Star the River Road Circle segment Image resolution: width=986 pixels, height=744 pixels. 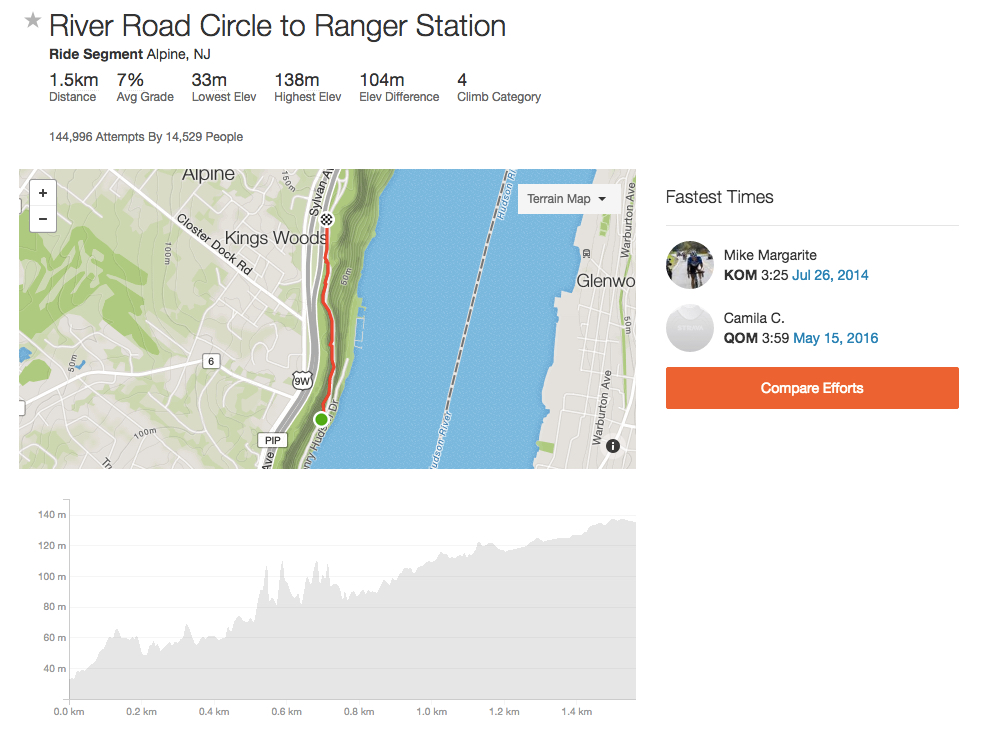[x=33, y=22]
